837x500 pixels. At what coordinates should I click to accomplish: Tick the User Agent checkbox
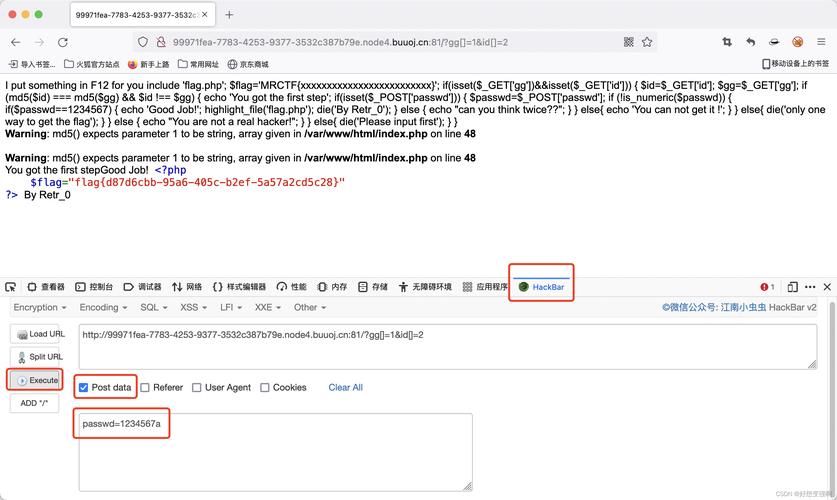tap(196, 387)
